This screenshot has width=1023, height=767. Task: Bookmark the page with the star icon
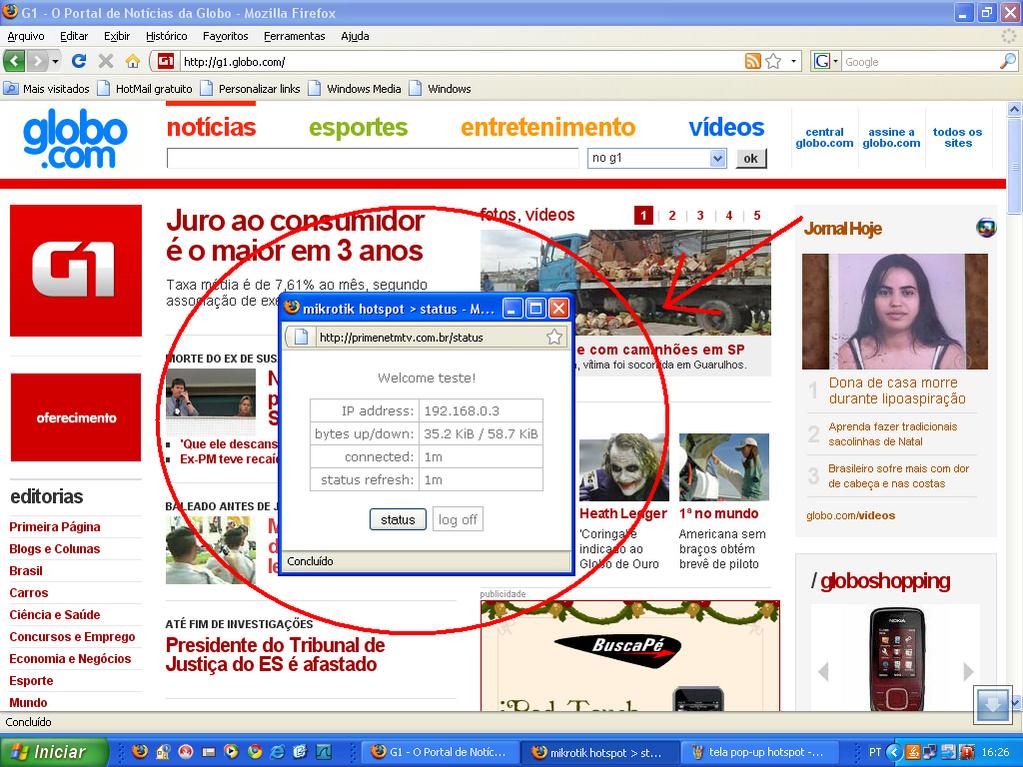(x=773, y=61)
